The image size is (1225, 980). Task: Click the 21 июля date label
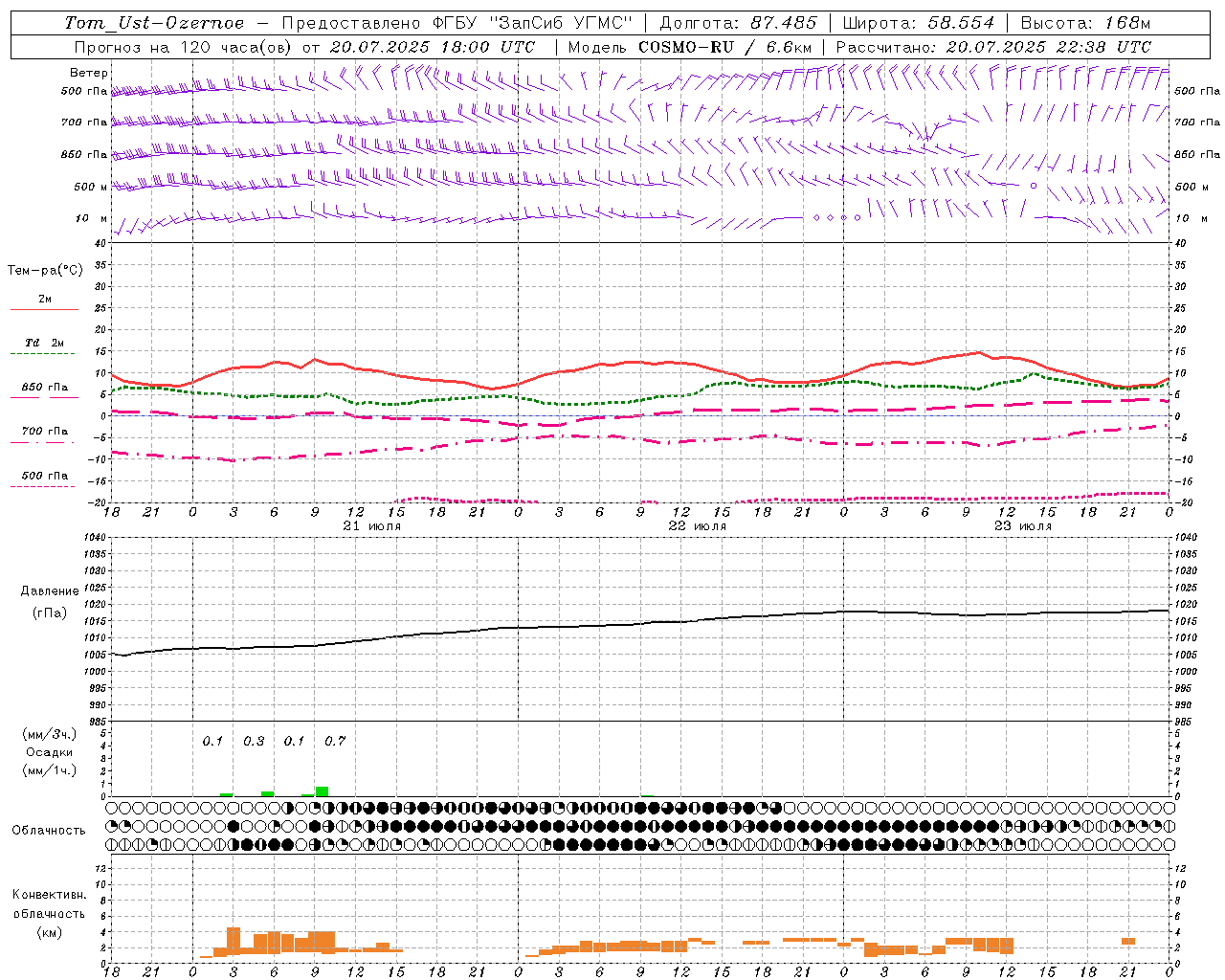pyautogui.click(x=372, y=526)
